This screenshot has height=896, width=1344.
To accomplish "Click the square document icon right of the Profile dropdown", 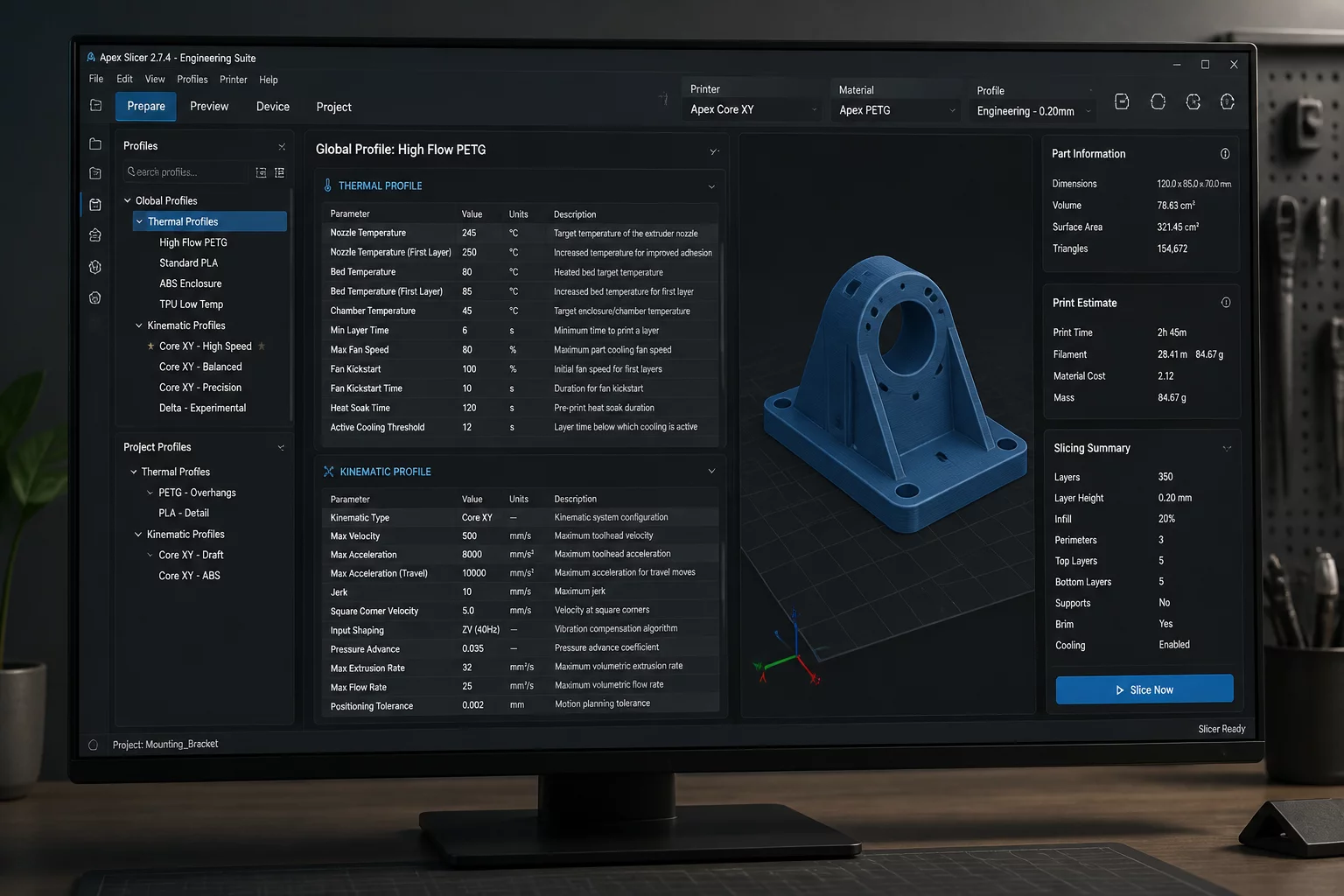I will tap(1122, 102).
